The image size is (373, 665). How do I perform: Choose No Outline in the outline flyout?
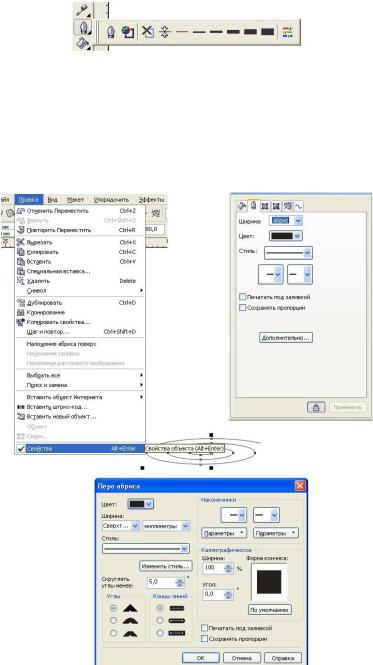(147, 32)
